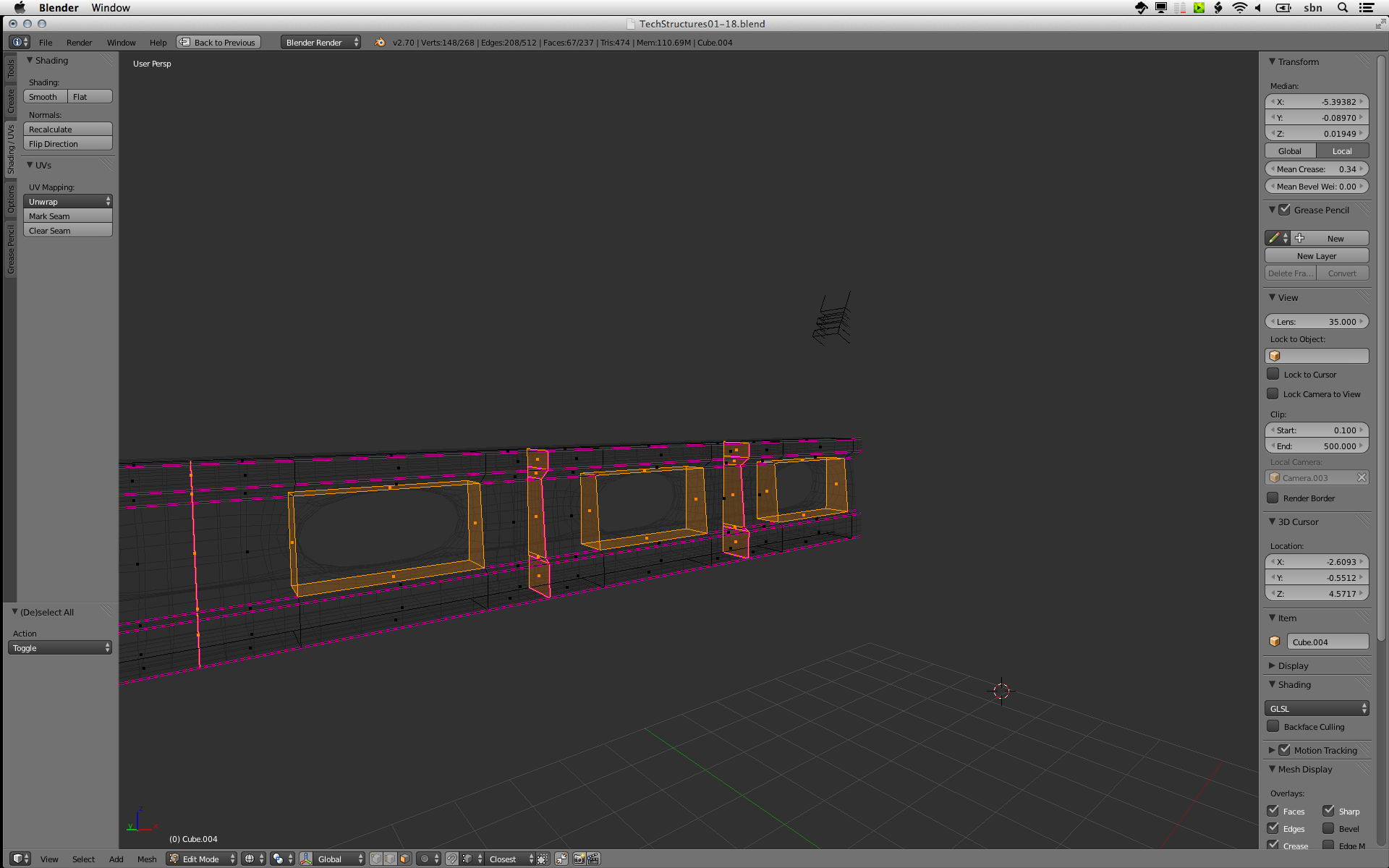Switch to the Create tab
Image resolution: width=1389 pixels, height=868 pixels.
10,101
